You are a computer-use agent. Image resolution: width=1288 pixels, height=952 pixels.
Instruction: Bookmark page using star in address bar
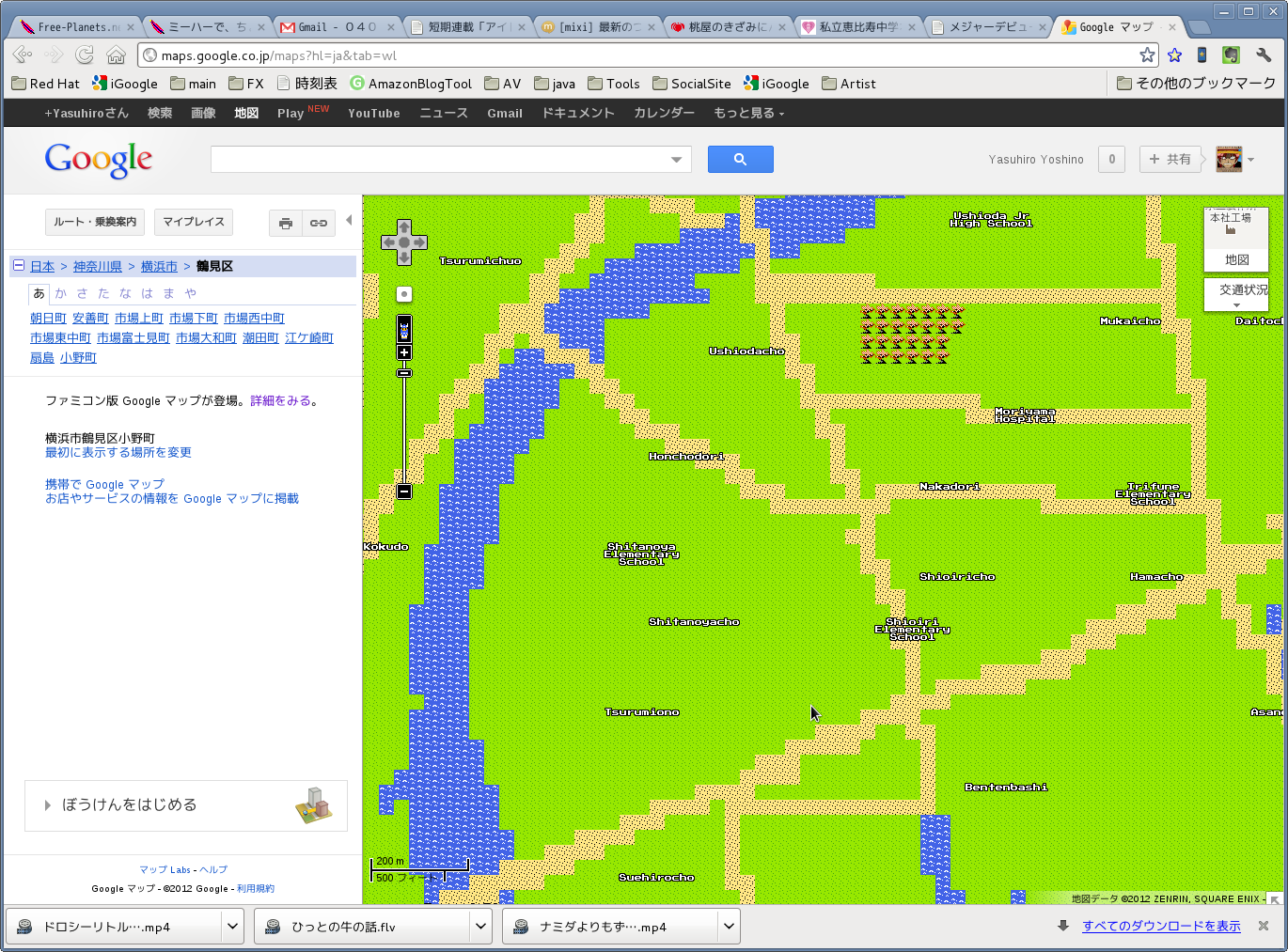click(x=1147, y=55)
